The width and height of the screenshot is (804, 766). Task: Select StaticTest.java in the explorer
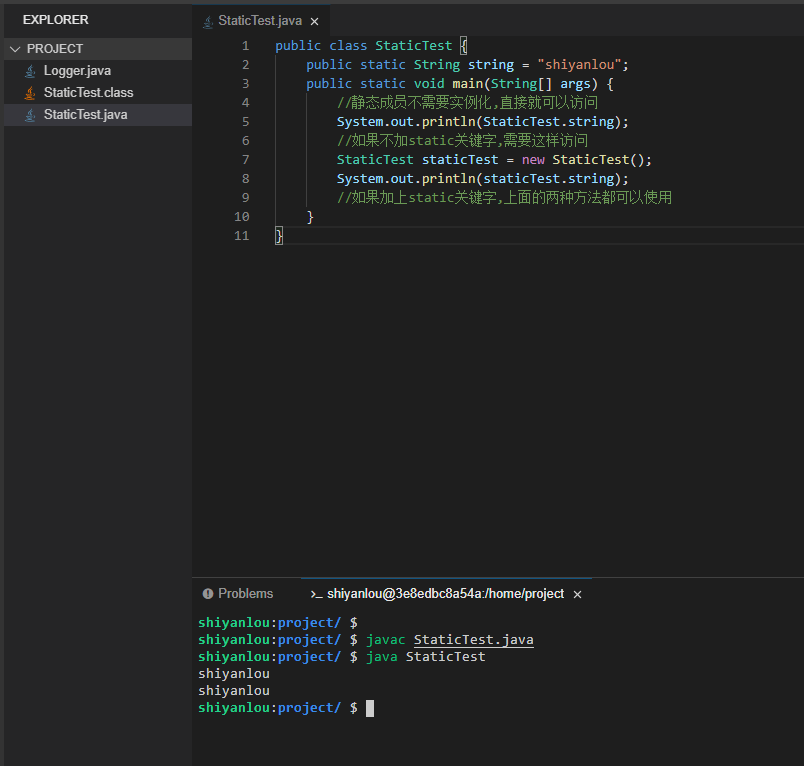pos(98,115)
